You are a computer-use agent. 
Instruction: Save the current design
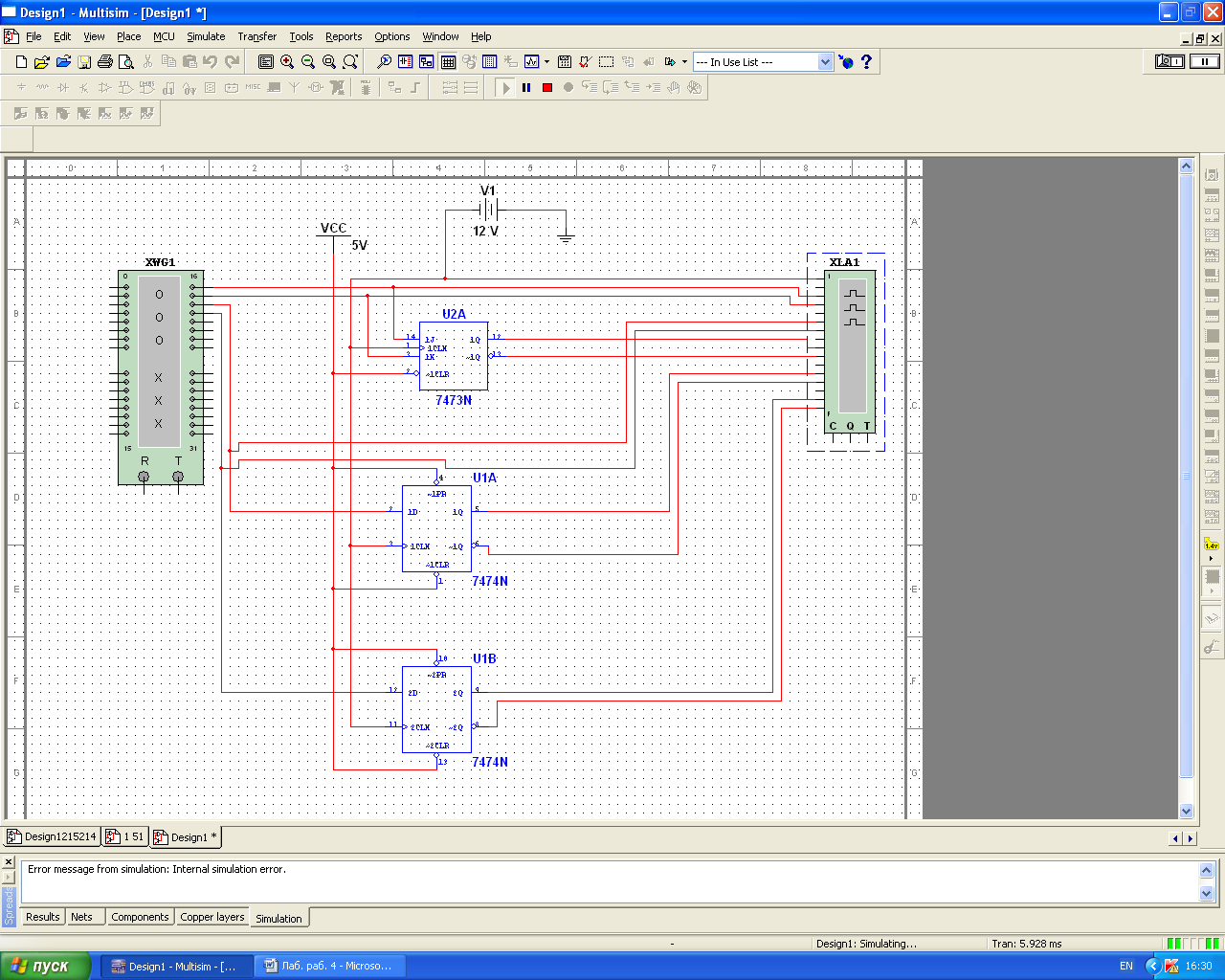tap(84, 61)
